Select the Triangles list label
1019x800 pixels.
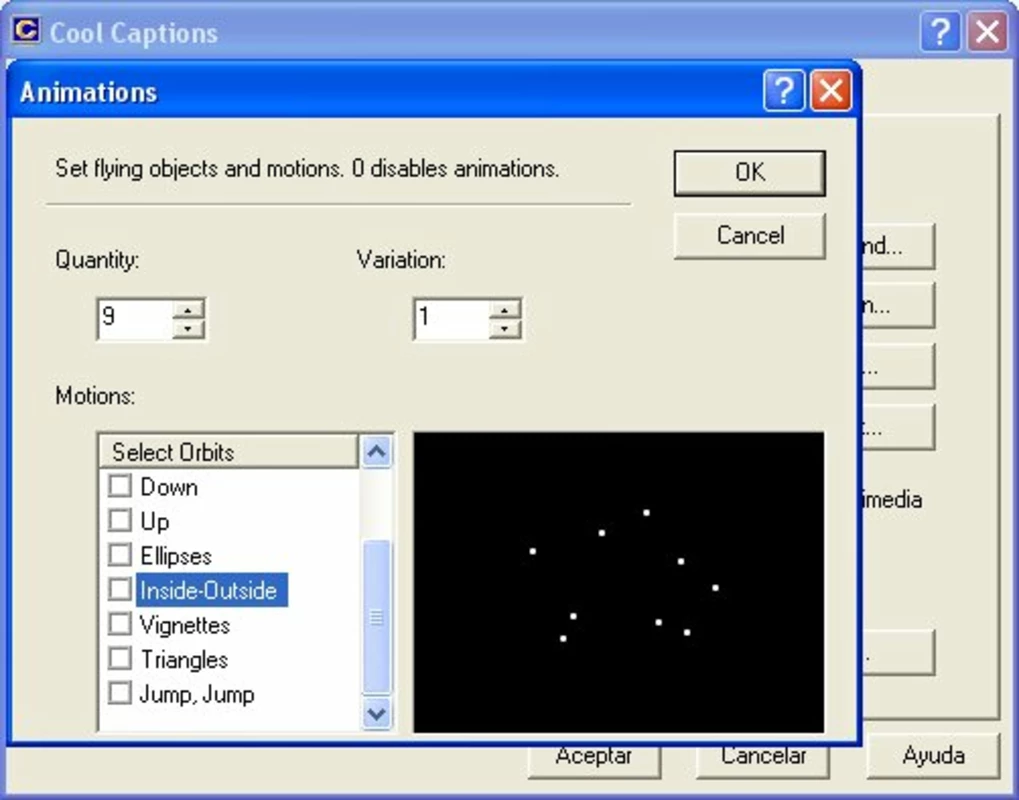[184, 660]
